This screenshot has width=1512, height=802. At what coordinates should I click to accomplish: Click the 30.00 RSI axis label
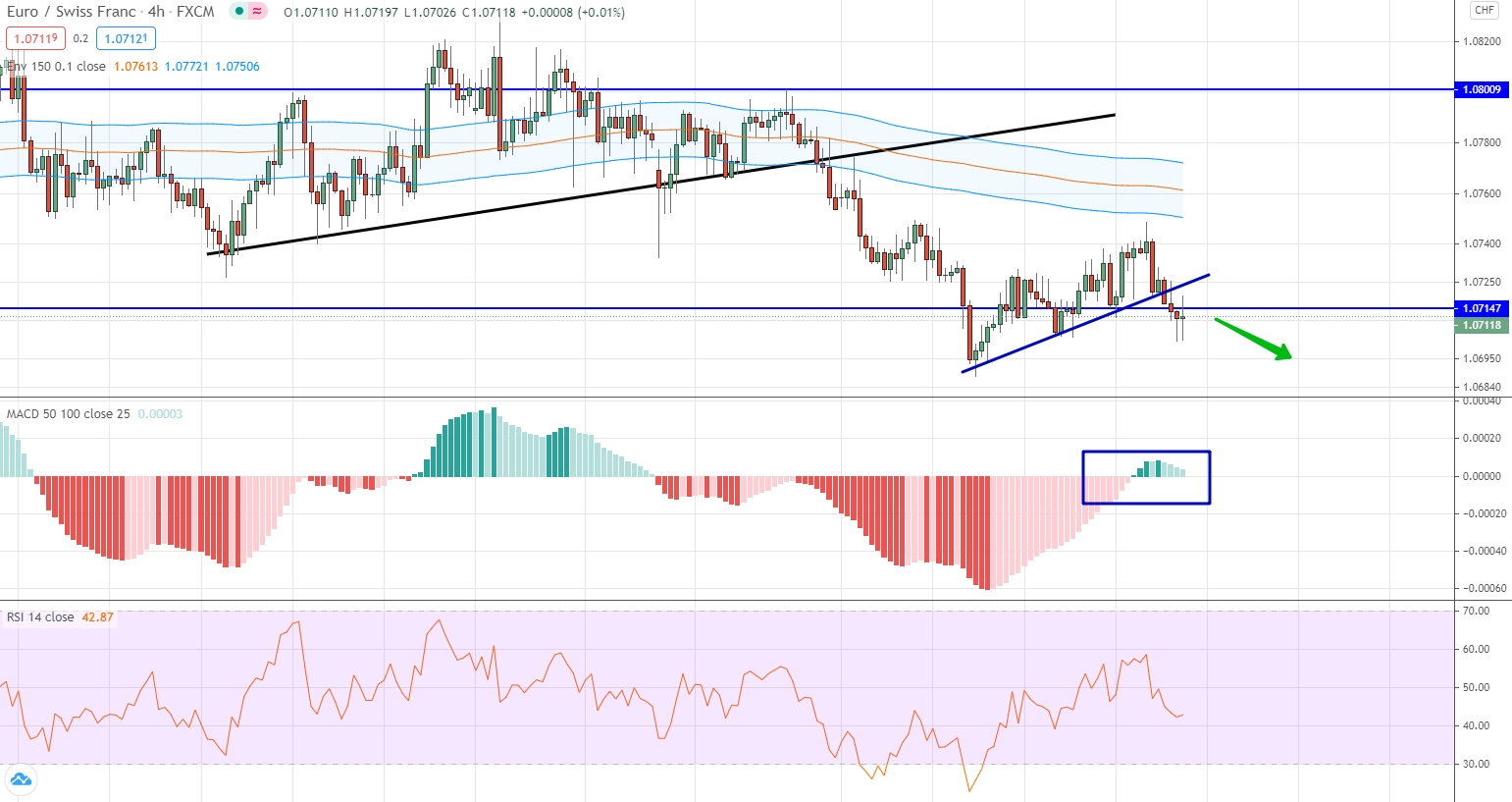tap(1476, 764)
